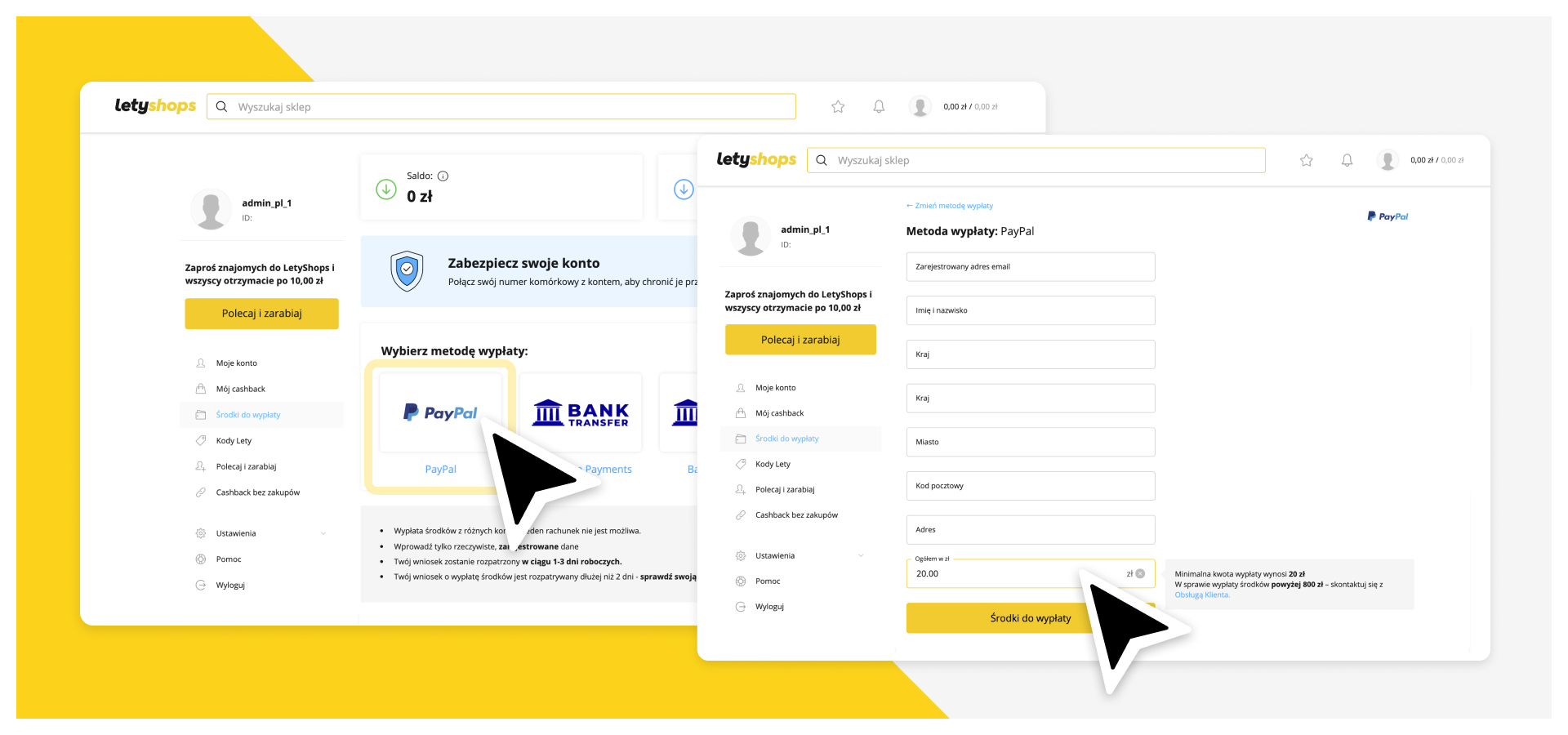Open Środki do wypłaty in the back window sidebar
This screenshot has height=735, width=1568.
(x=261, y=415)
